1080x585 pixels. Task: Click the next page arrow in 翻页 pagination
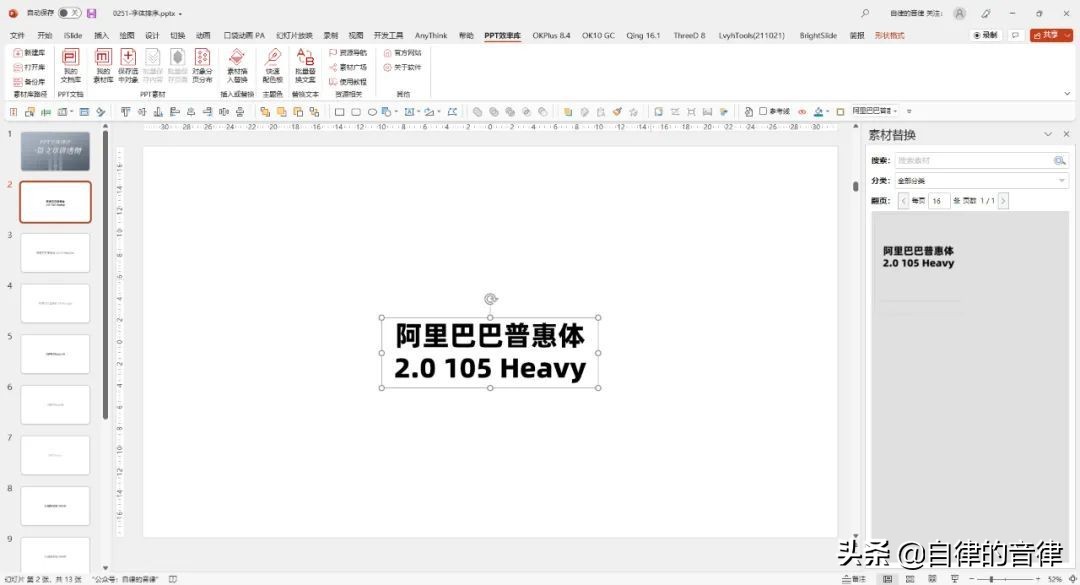[1002, 200]
